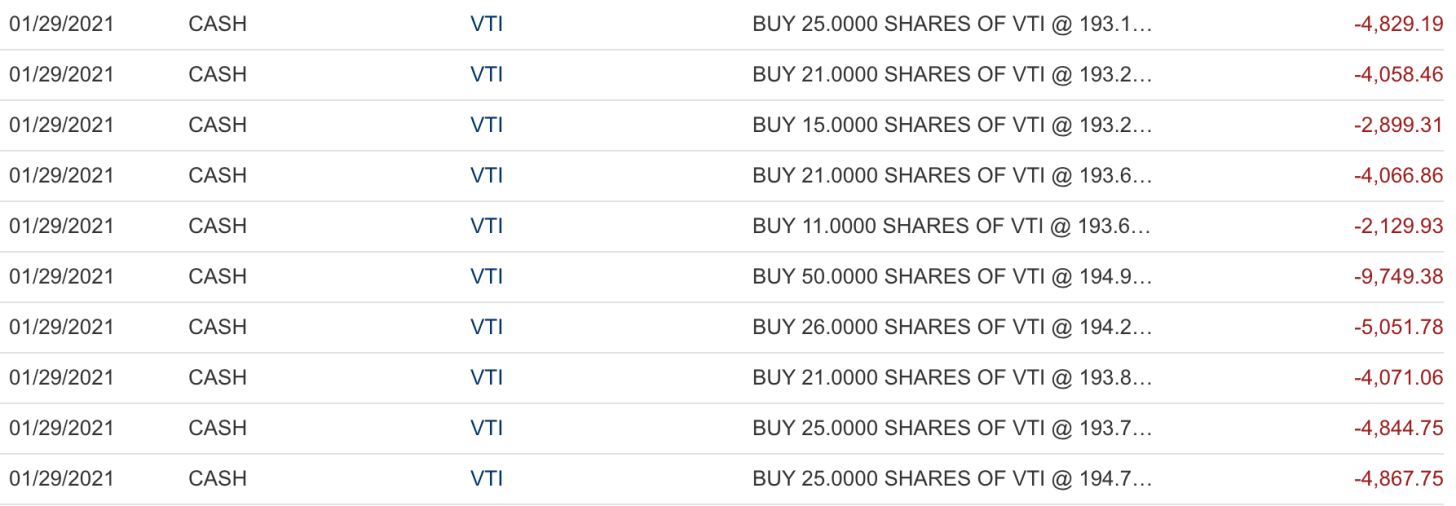This screenshot has height=506, width=1456.
Task: Click the -2,129.93 transaction amount
Action: 1398,226
